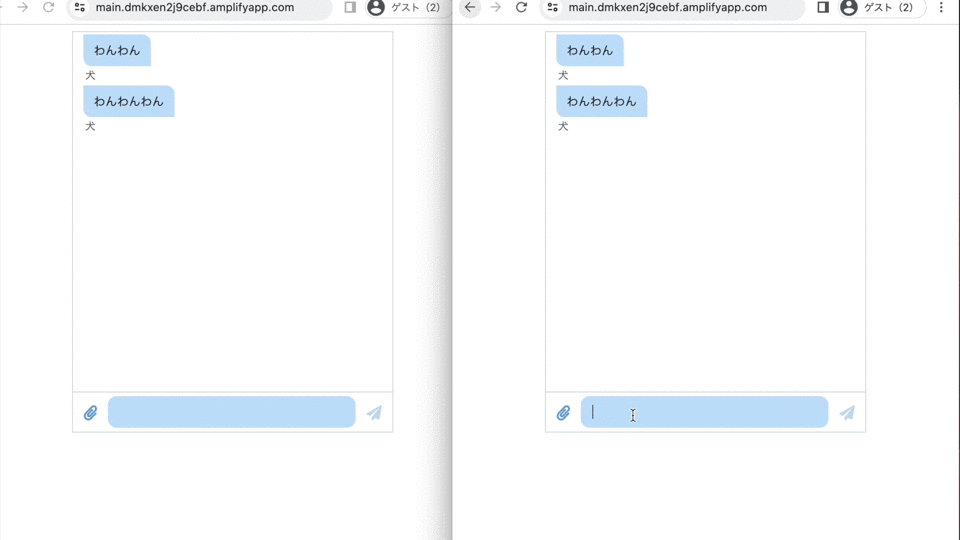This screenshot has width=960, height=540.
Task: Toggle side panel icon in right browser
Action: tap(823, 7)
